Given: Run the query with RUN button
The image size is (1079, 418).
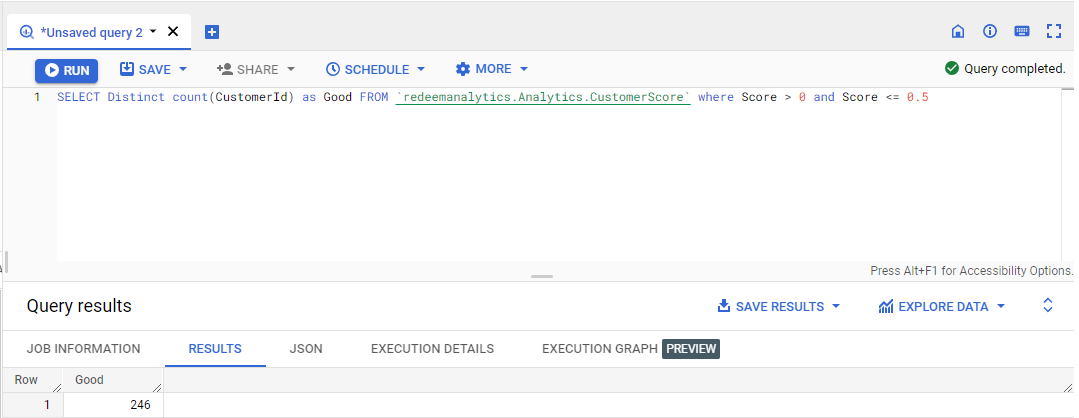Looking at the screenshot, I should pos(67,70).
